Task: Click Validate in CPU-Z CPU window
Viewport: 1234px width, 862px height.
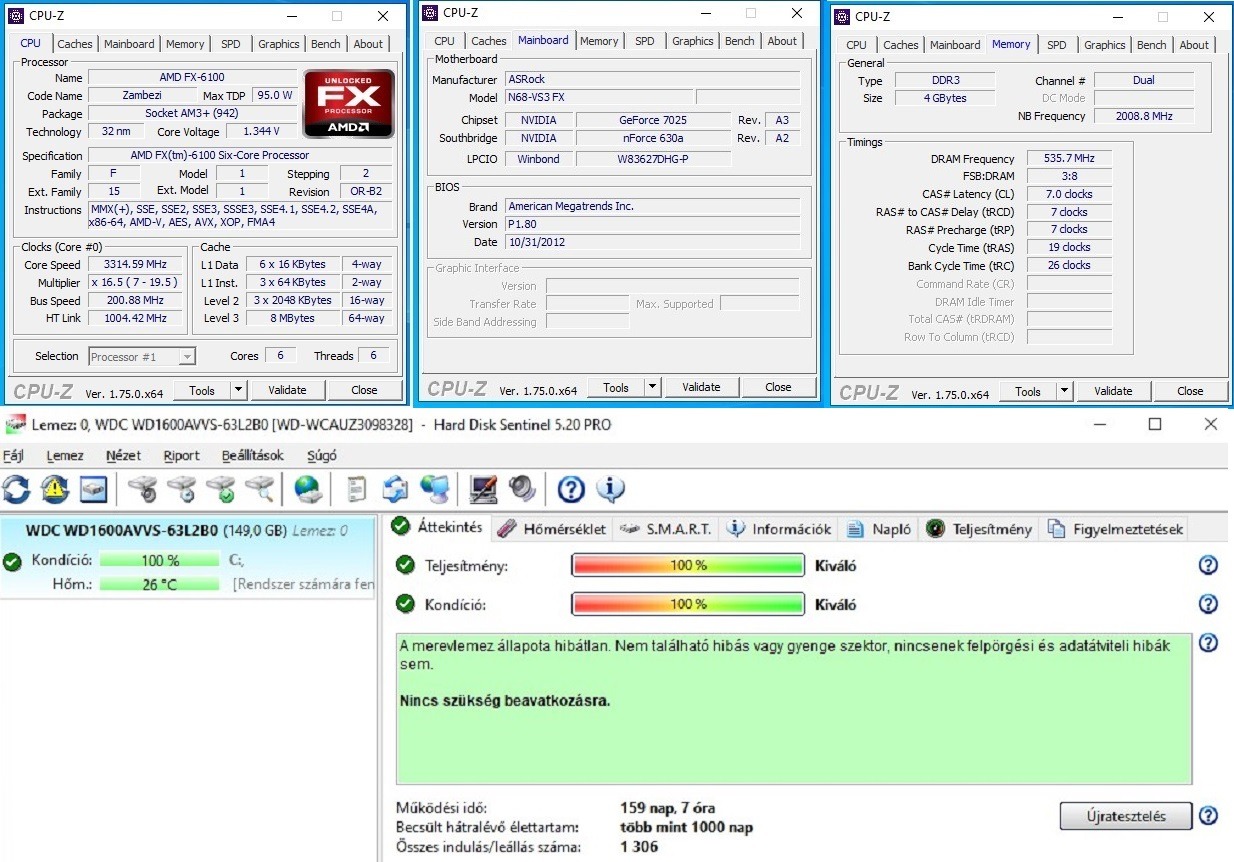Action: (287, 390)
